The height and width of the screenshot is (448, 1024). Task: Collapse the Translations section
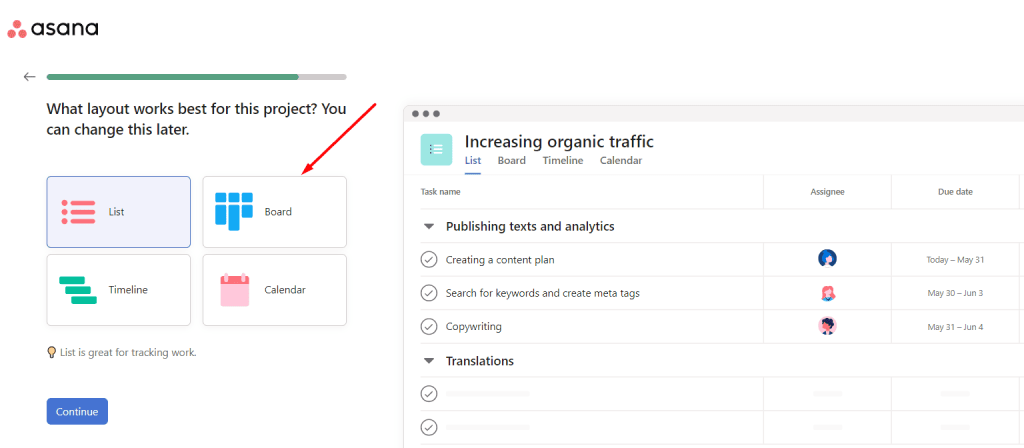429,361
